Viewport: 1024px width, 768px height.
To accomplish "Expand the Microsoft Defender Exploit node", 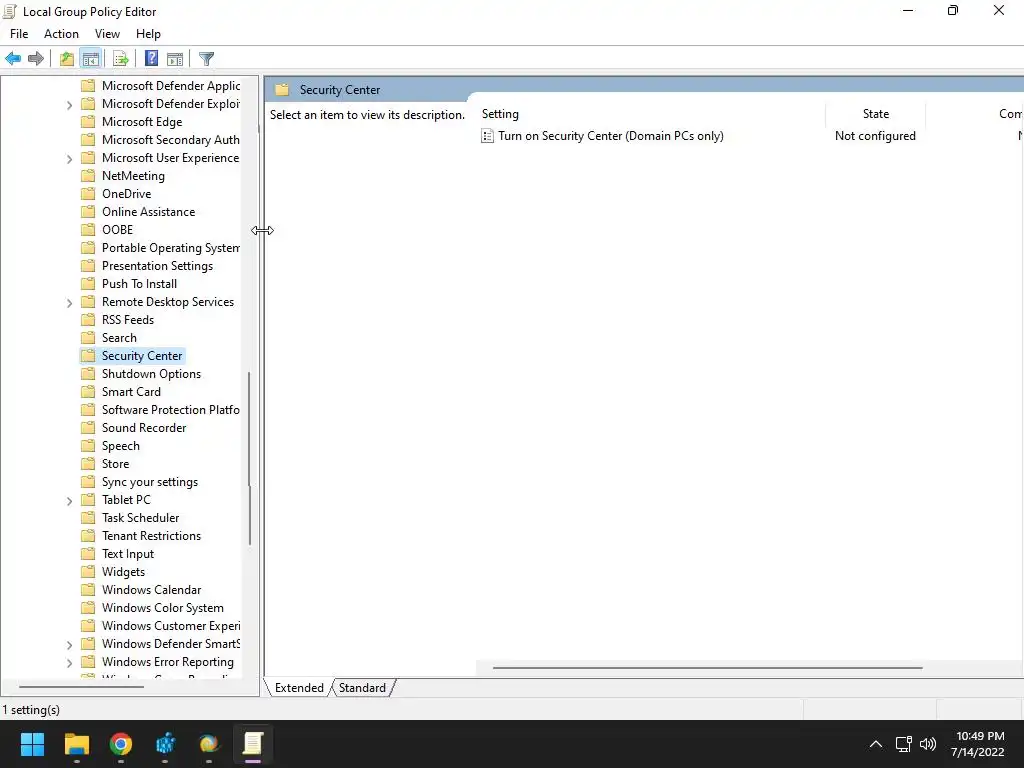I will (69, 104).
